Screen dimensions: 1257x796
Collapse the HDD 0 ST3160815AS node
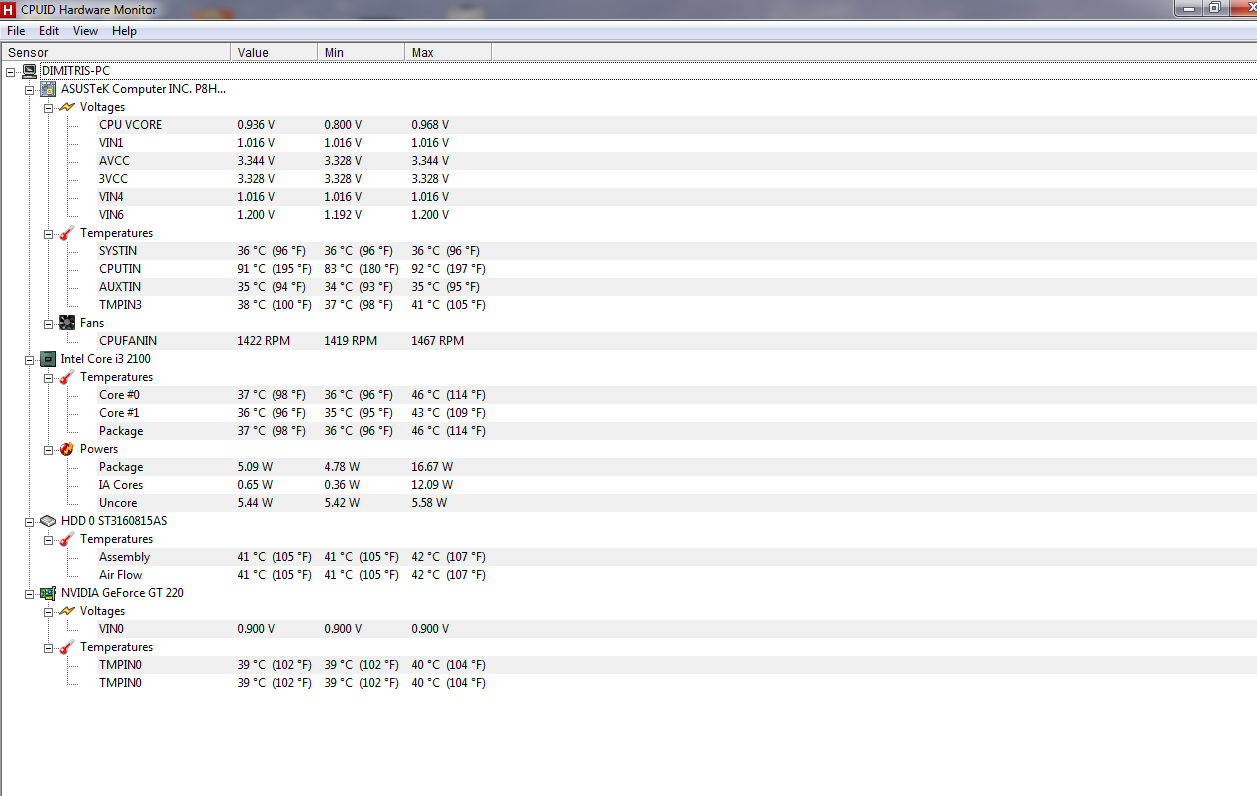(30, 521)
